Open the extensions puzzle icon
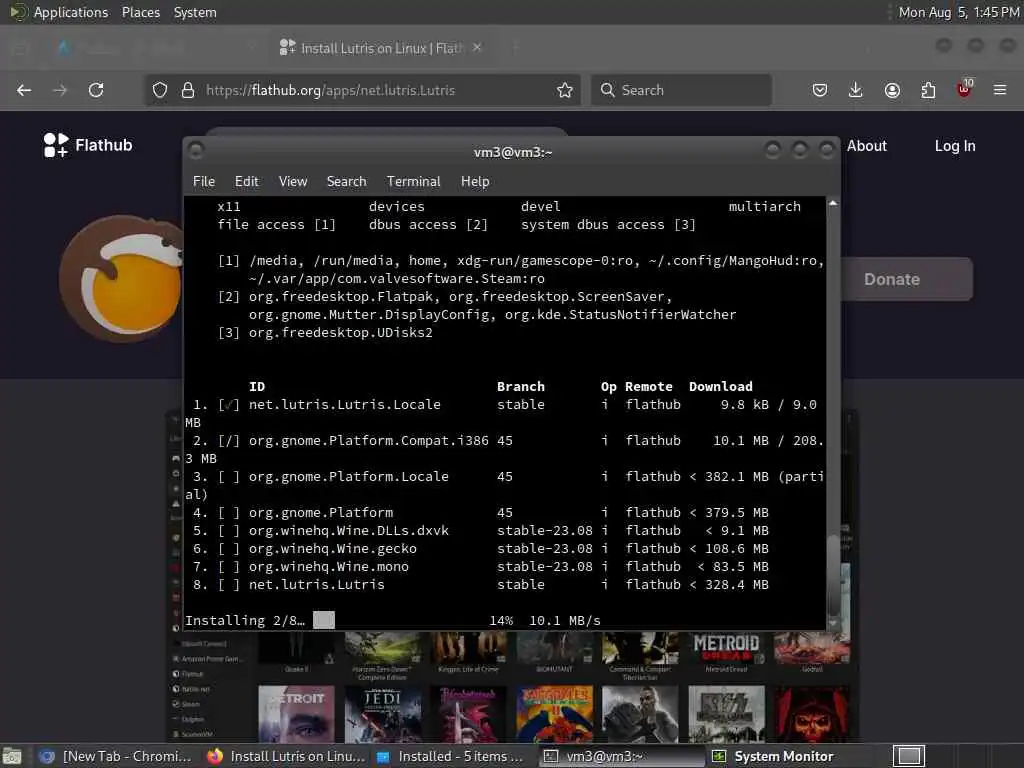1024x768 pixels. (928, 90)
